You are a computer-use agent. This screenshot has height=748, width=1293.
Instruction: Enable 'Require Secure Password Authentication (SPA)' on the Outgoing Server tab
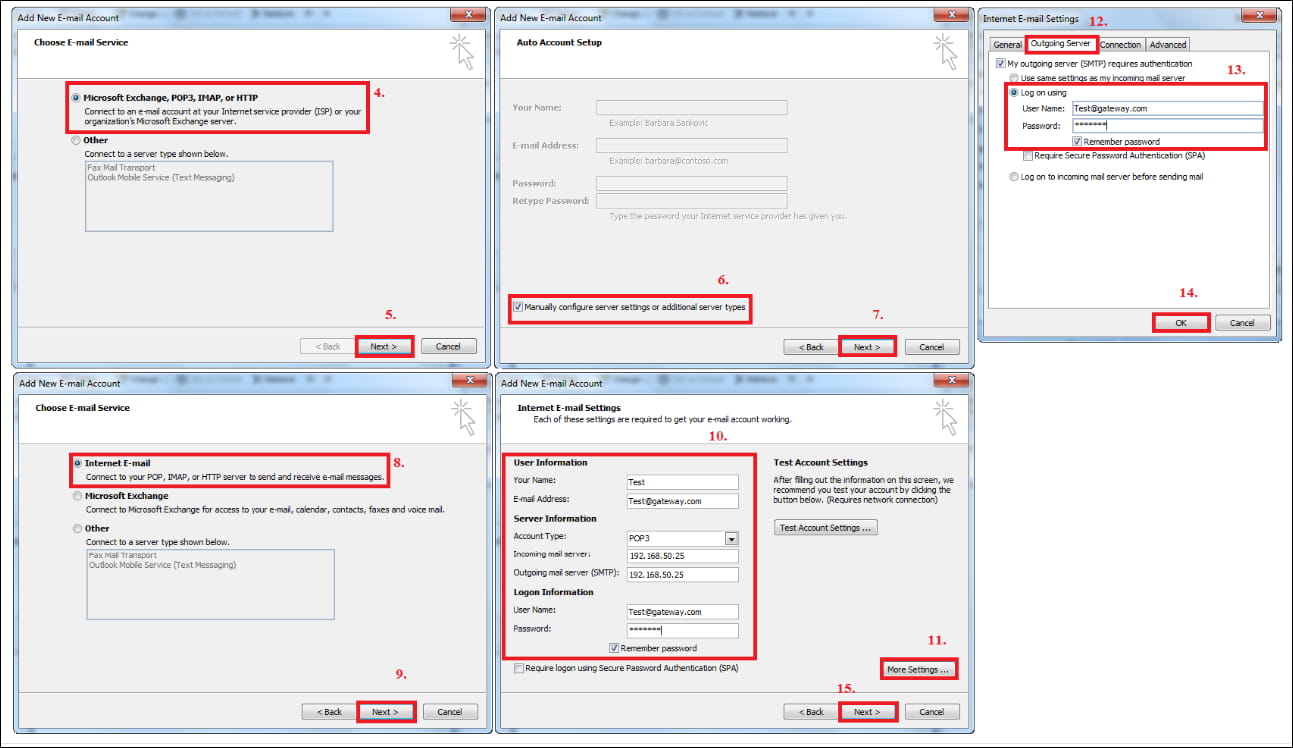click(x=1027, y=156)
